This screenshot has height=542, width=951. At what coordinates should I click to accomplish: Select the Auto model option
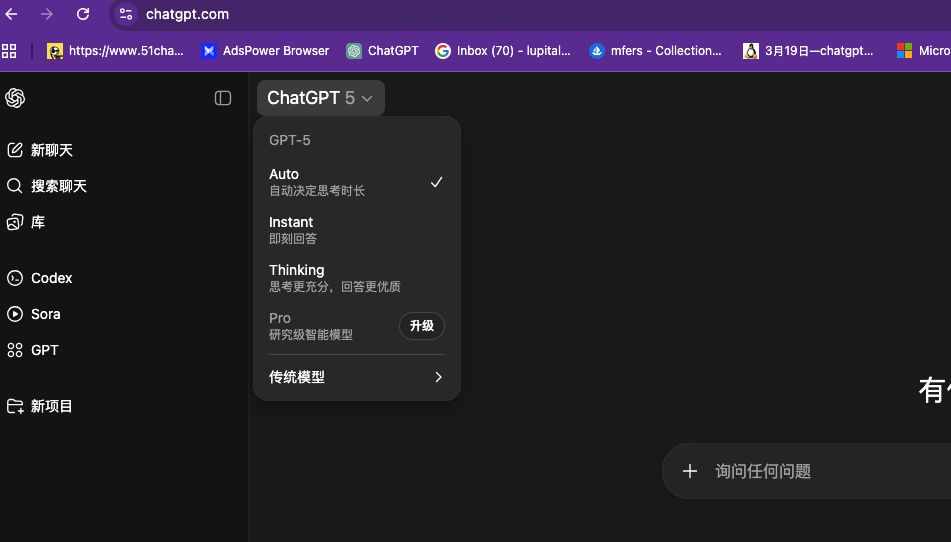357,182
